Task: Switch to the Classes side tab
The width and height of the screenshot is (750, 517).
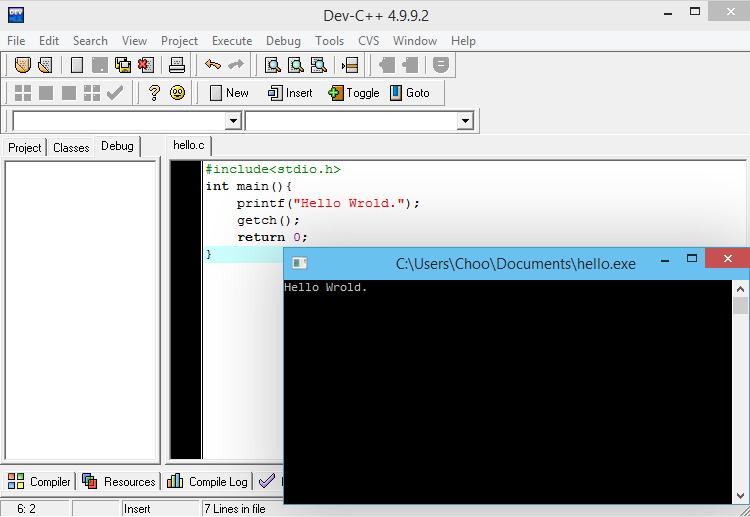Action: point(71,148)
